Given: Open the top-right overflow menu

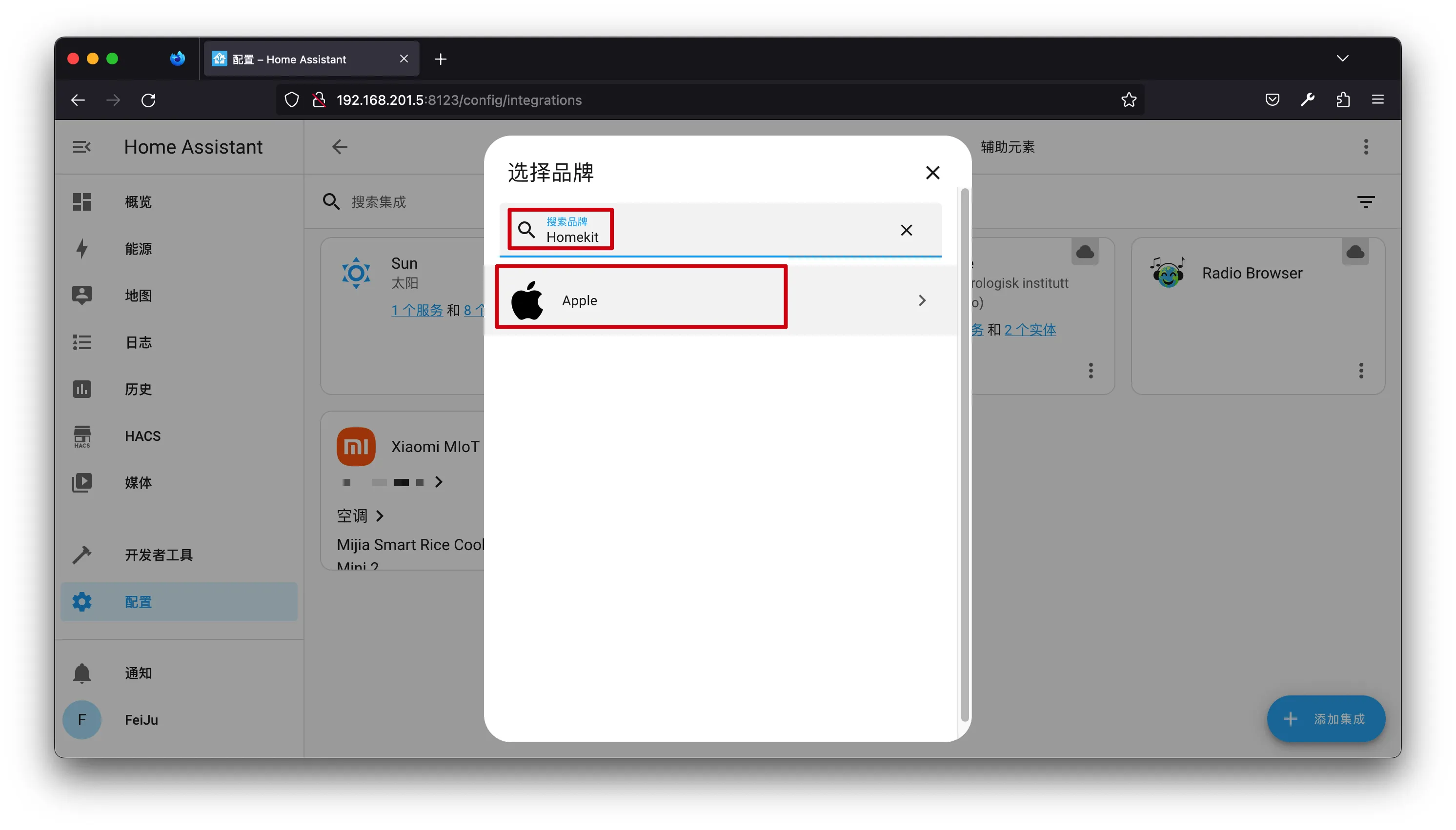Looking at the screenshot, I should click(1365, 147).
